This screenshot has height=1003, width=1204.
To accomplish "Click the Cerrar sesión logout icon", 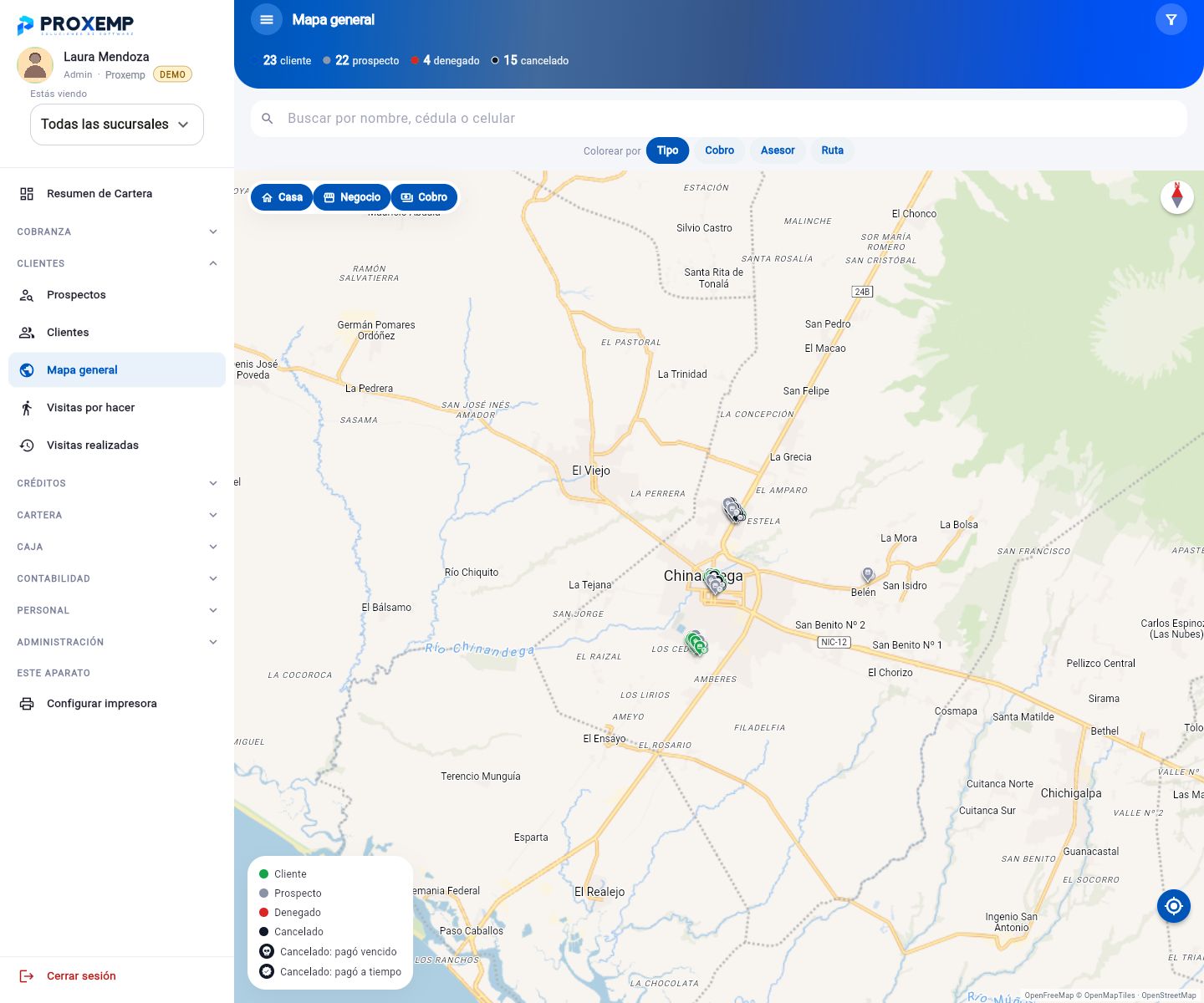I will (27, 976).
